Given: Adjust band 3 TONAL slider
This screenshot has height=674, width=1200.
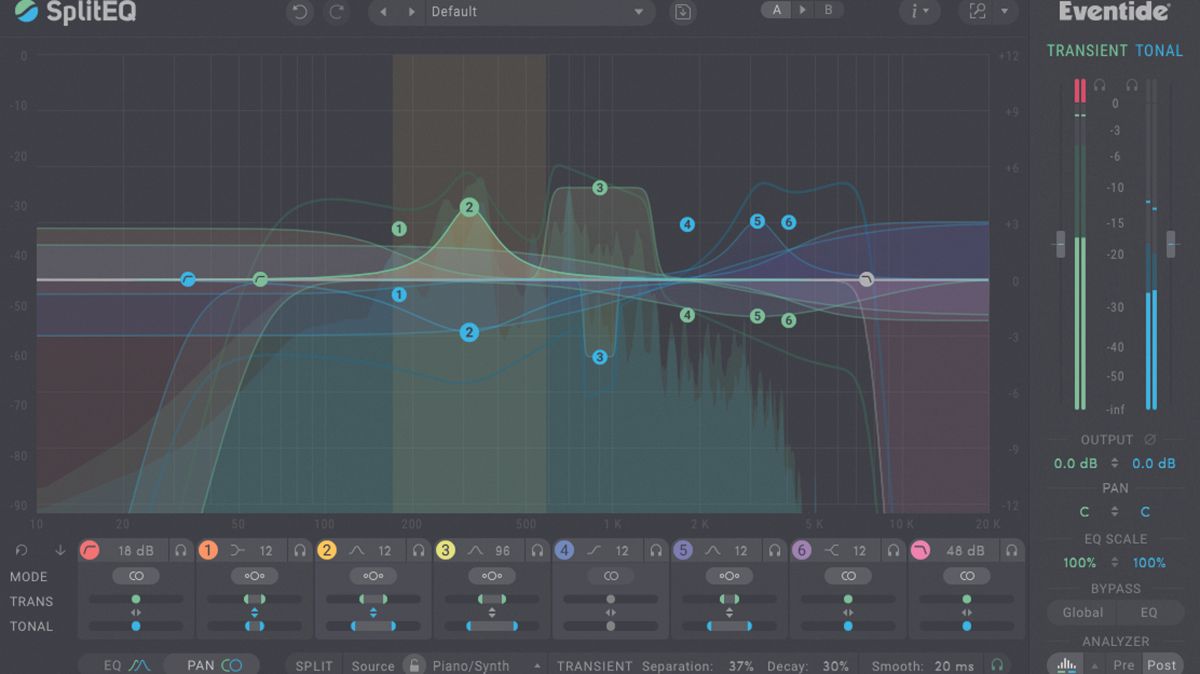Looking at the screenshot, I should [490, 627].
